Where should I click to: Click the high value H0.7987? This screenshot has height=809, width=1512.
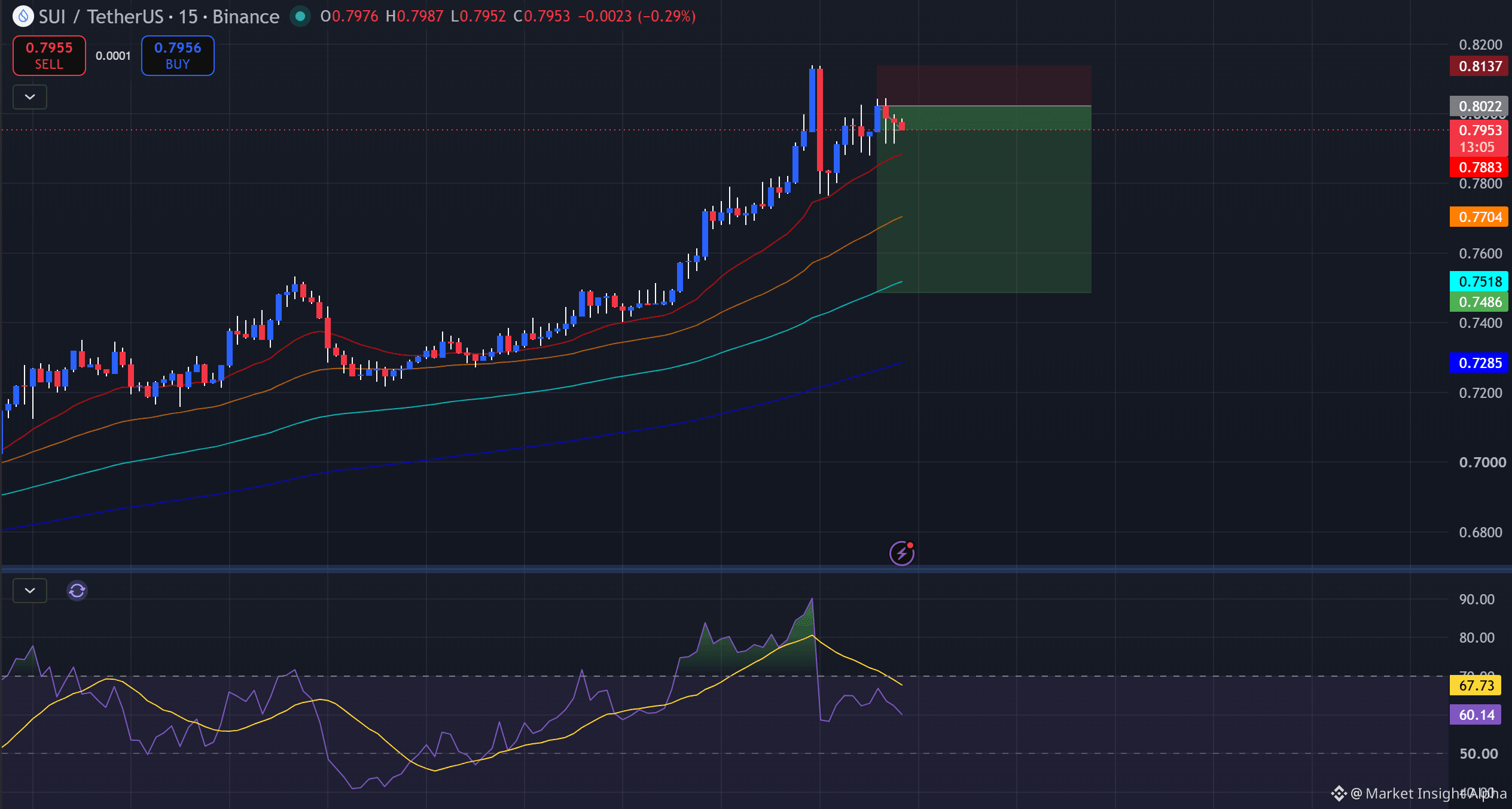click(414, 16)
